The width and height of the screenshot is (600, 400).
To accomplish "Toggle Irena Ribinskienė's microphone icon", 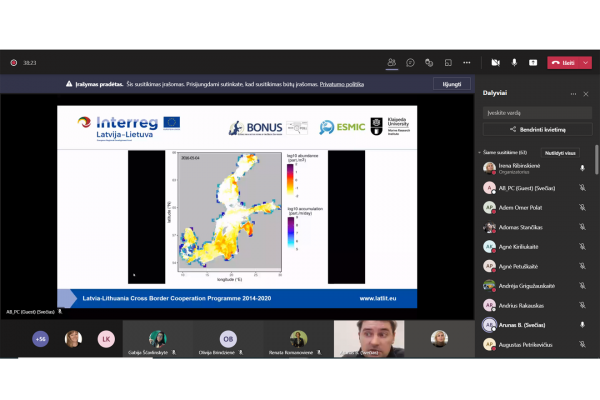I will [x=582, y=168].
